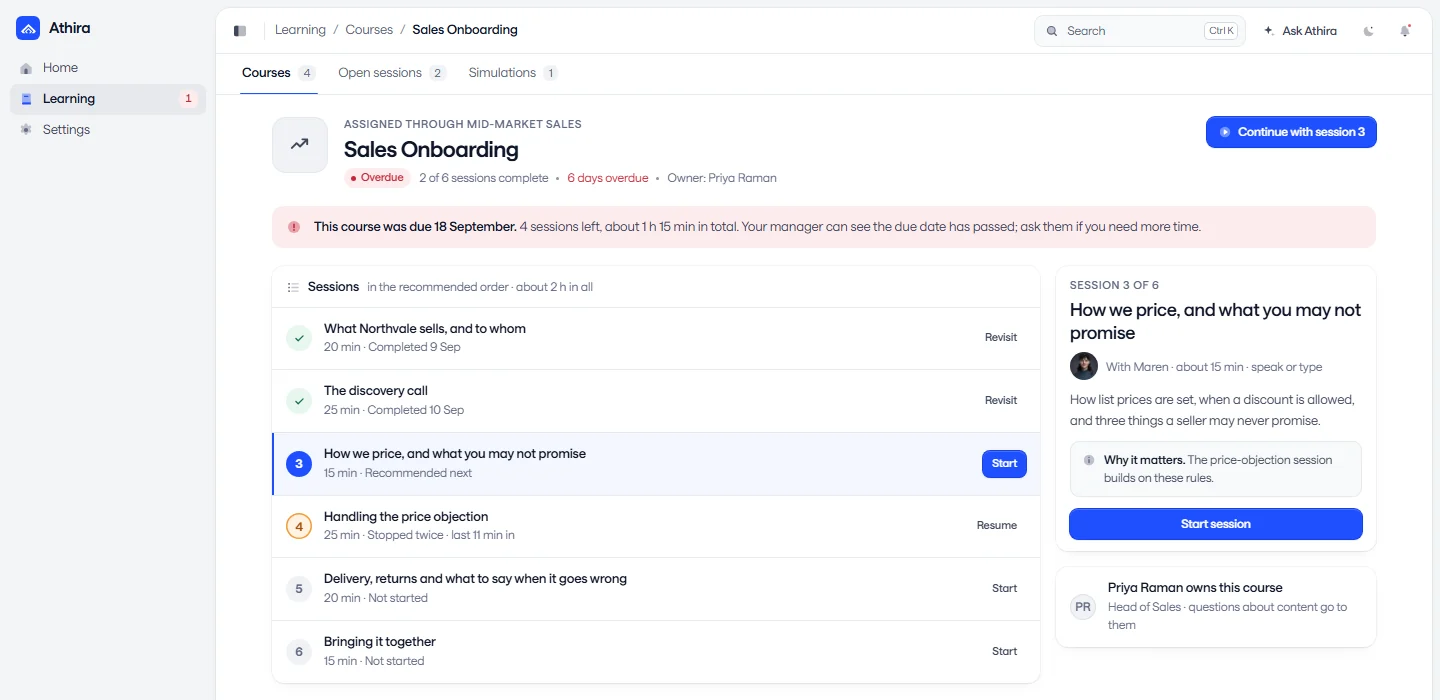Switch to the Courses tab
The image size is (1440, 700).
coord(279,73)
